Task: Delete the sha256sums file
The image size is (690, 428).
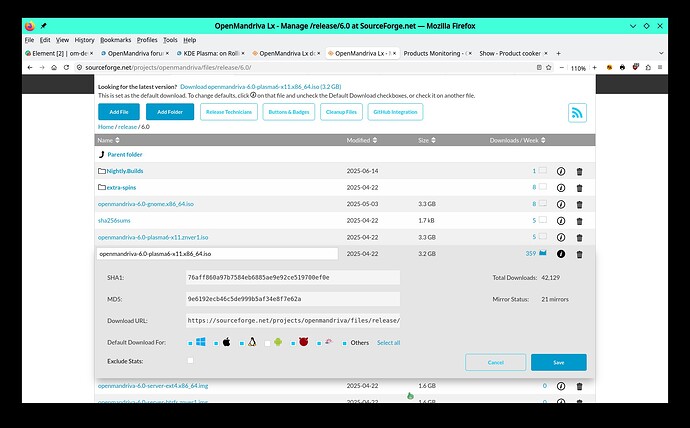Action: [580, 221]
